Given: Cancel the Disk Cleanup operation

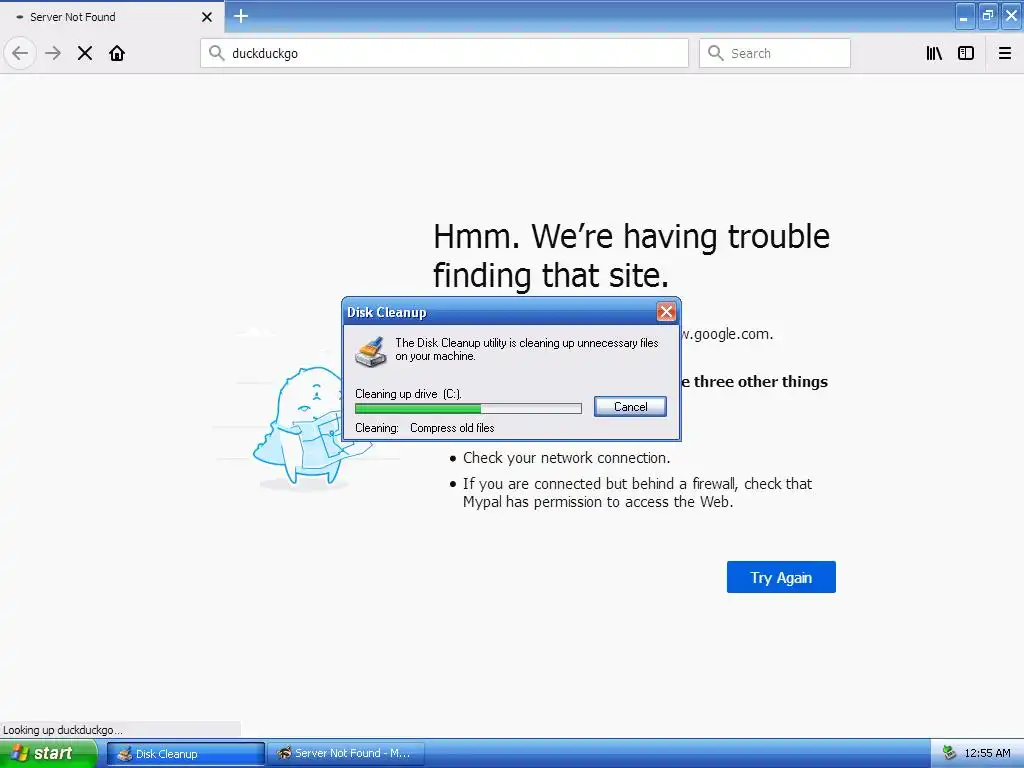Looking at the screenshot, I should (630, 406).
